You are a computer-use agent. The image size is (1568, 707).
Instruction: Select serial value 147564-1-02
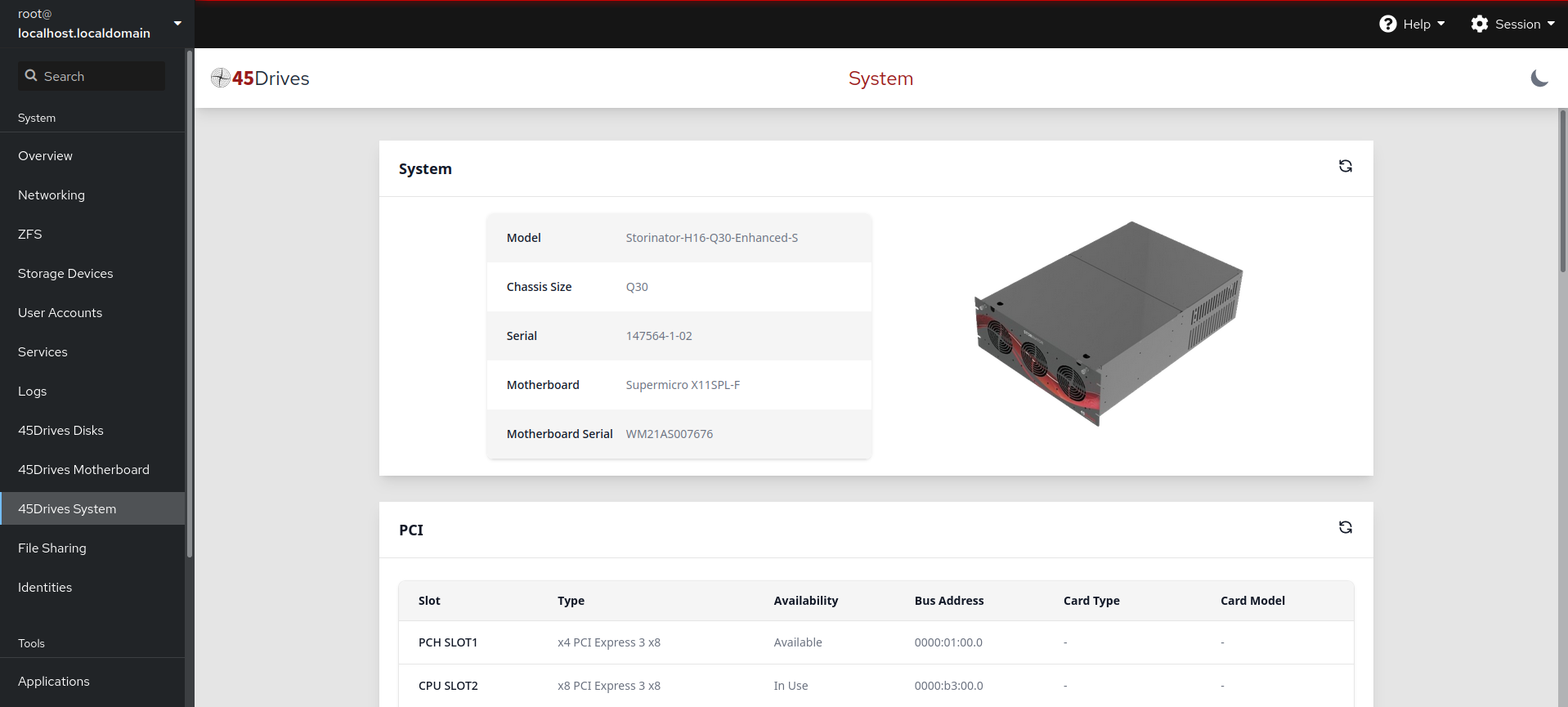[x=659, y=336]
